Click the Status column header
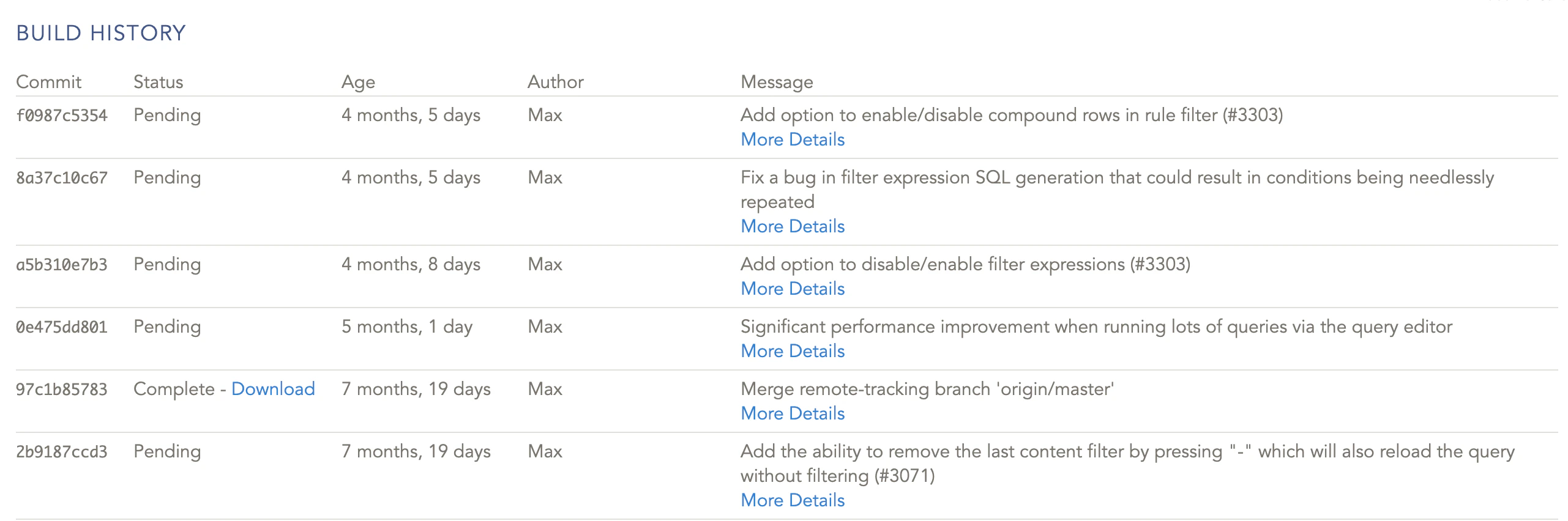1568x521 pixels. tap(158, 82)
